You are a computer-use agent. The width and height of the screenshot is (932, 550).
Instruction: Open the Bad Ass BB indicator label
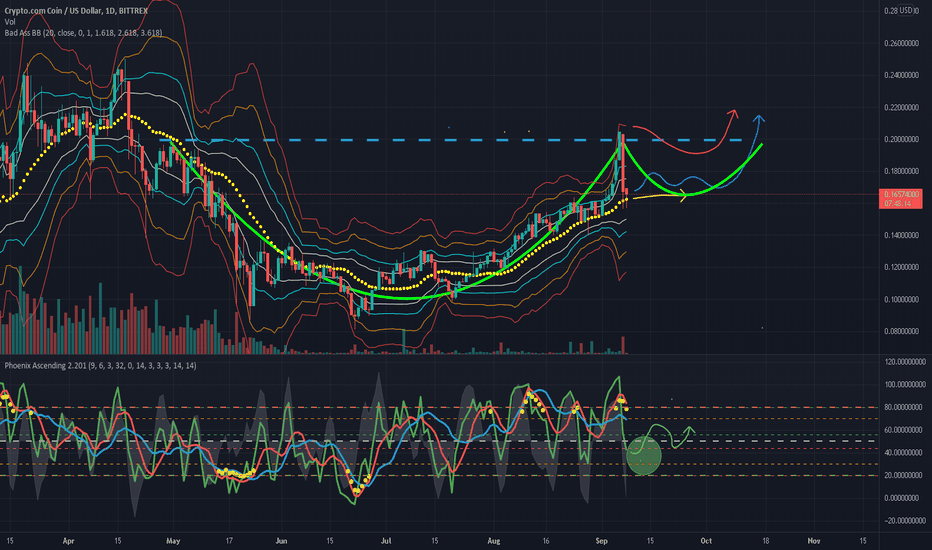(x=83, y=33)
